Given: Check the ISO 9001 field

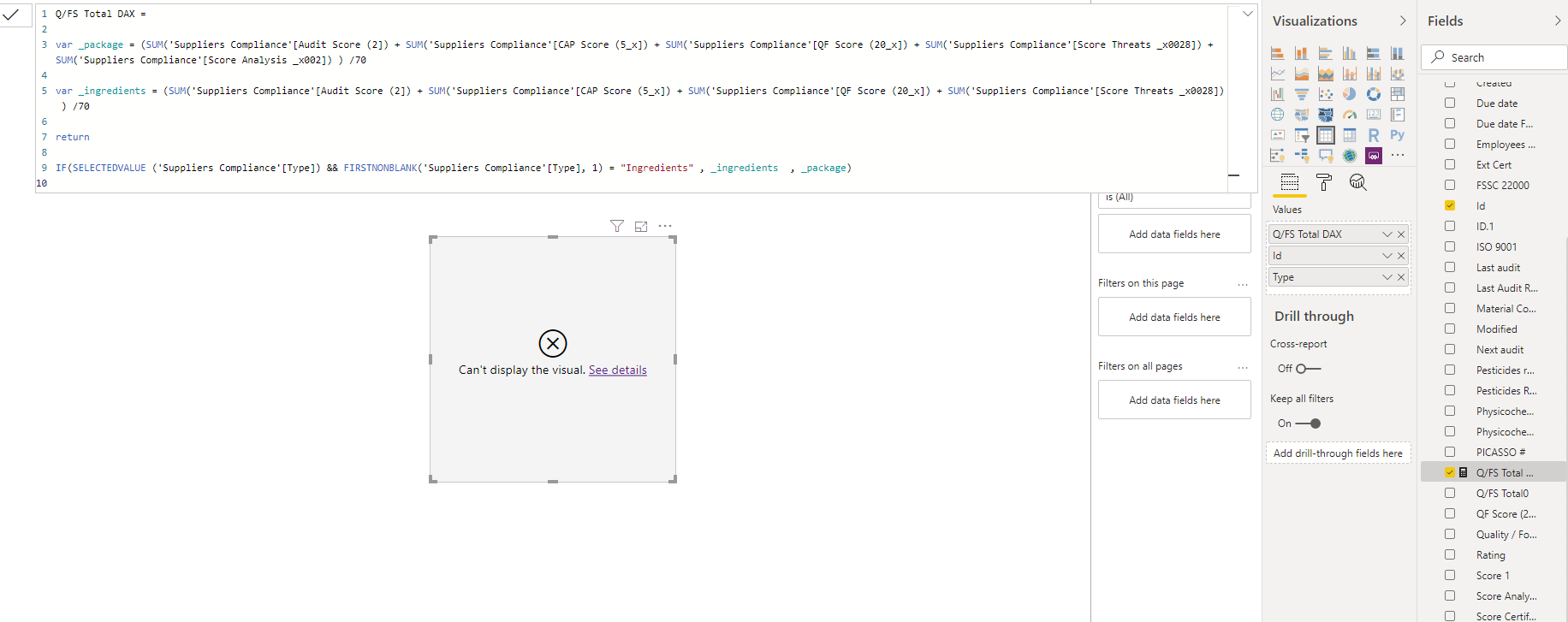Looking at the screenshot, I should point(1450,246).
